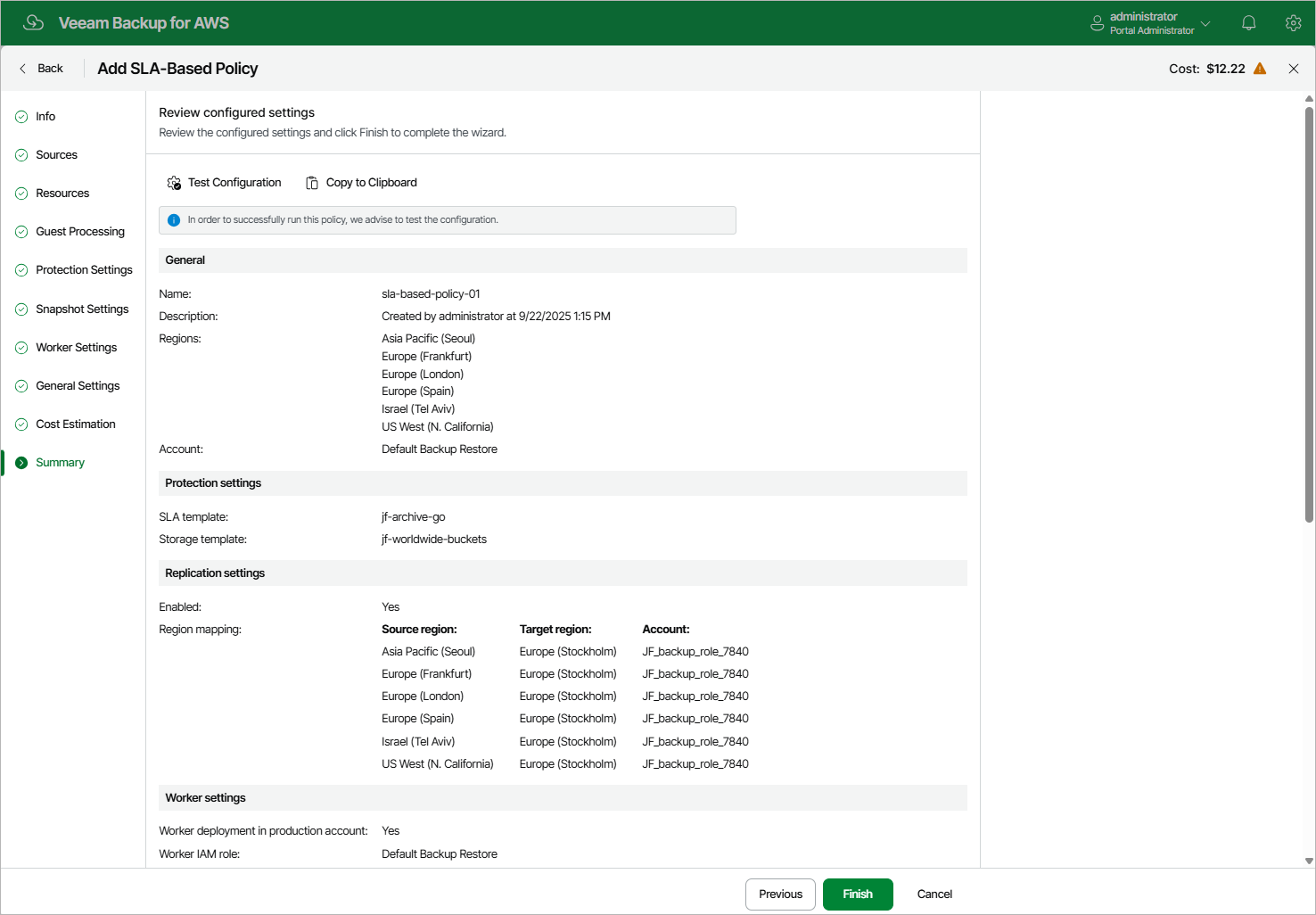The width and height of the screenshot is (1316, 915).
Task: Click the Test Configuration gear icon
Action: 174,183
